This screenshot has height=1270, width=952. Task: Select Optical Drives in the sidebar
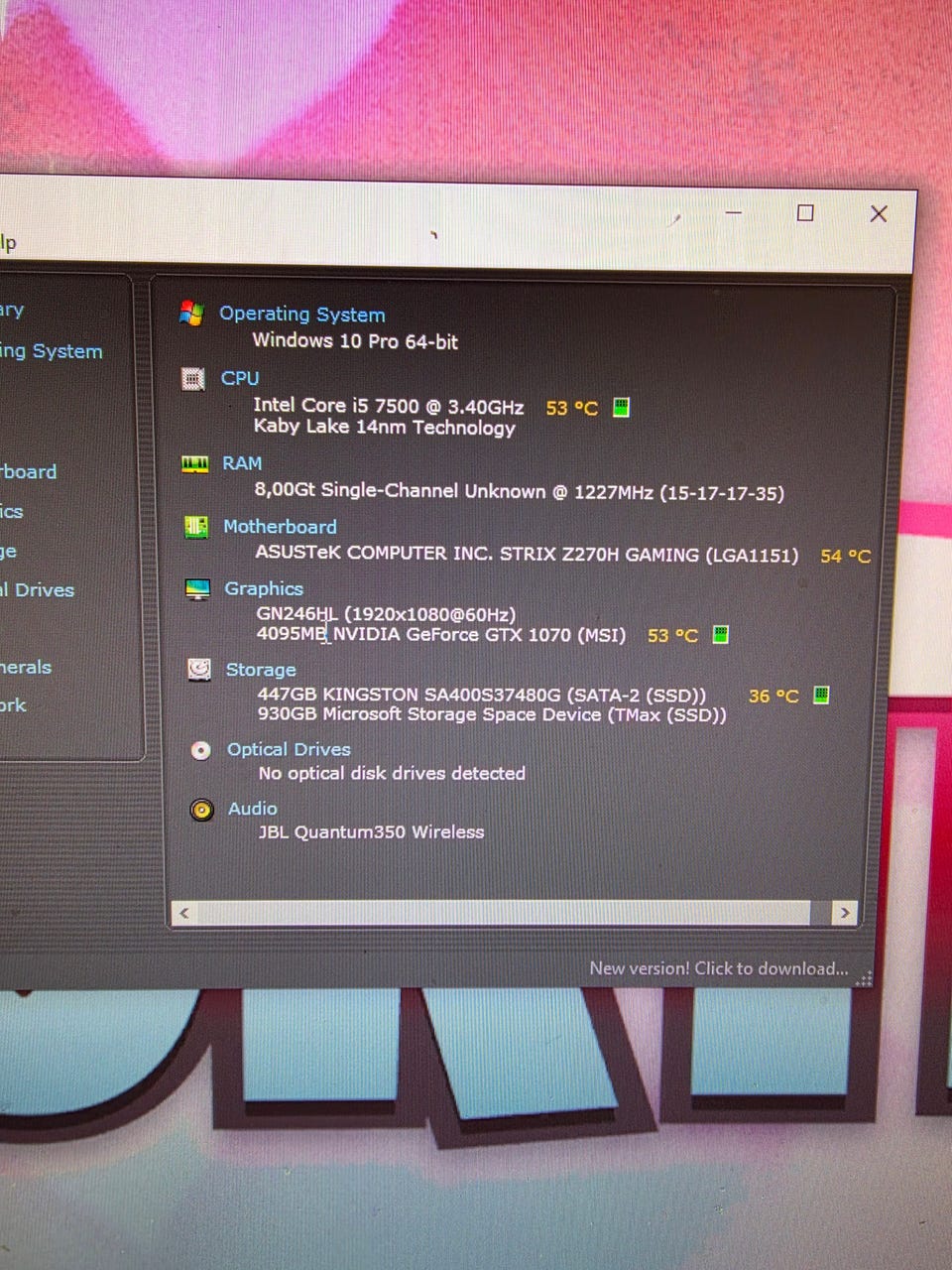coord(38,589)
